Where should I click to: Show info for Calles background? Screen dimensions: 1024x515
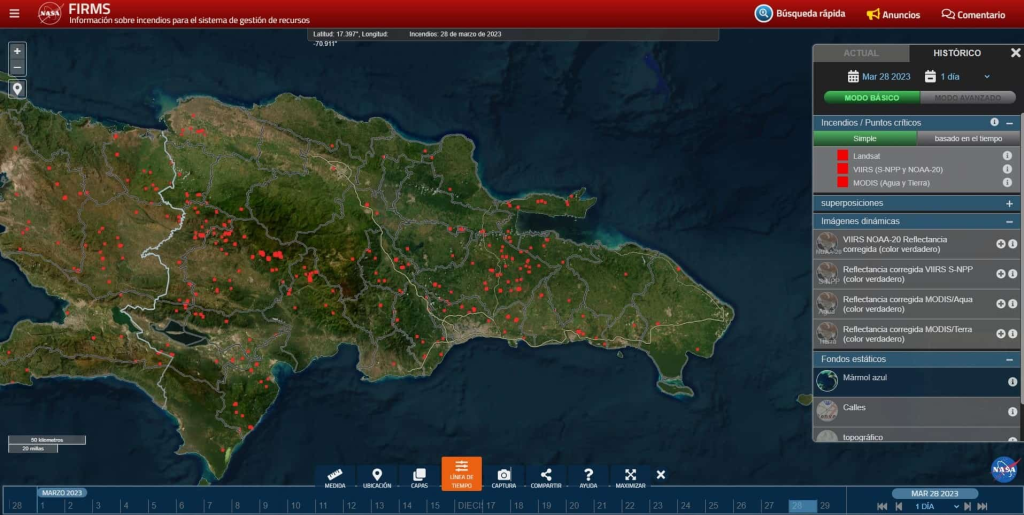(1012, 412)
